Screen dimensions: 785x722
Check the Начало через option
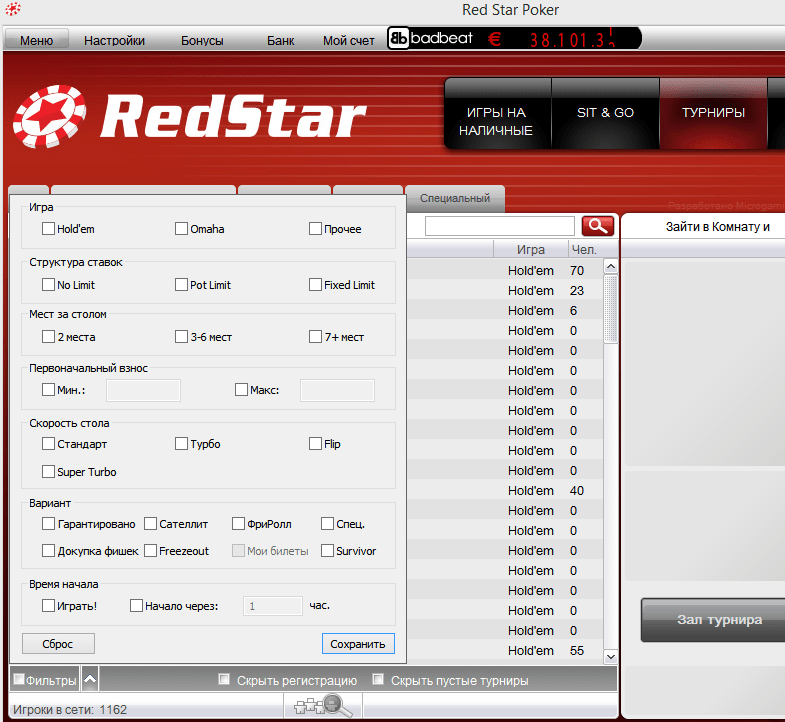click(136, 606)
